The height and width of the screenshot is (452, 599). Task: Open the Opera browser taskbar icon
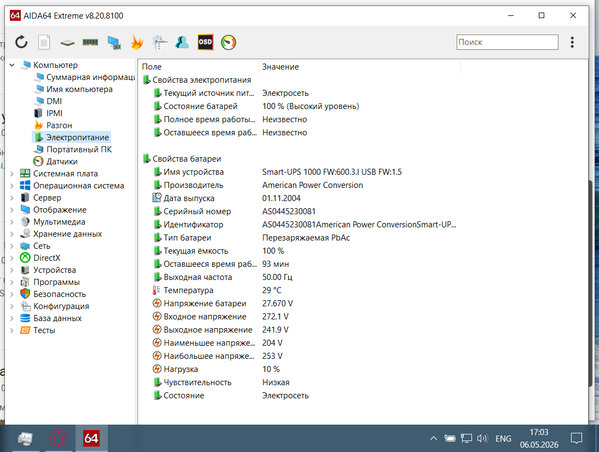point(58,438)
